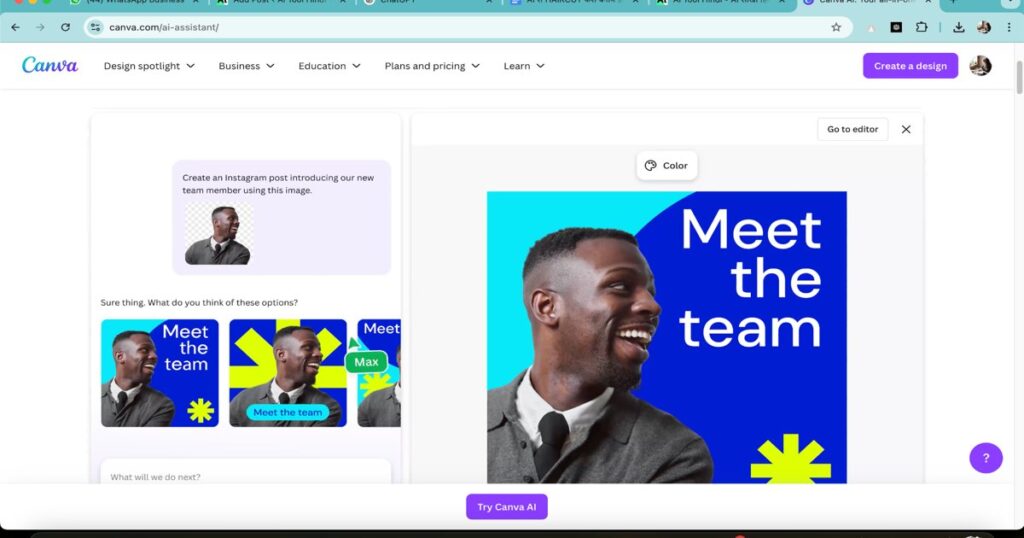1024x538 pixels.
Task: Click the large 'Meet the team' design preview
Action: pyautogui.click(x=666, y=337)
